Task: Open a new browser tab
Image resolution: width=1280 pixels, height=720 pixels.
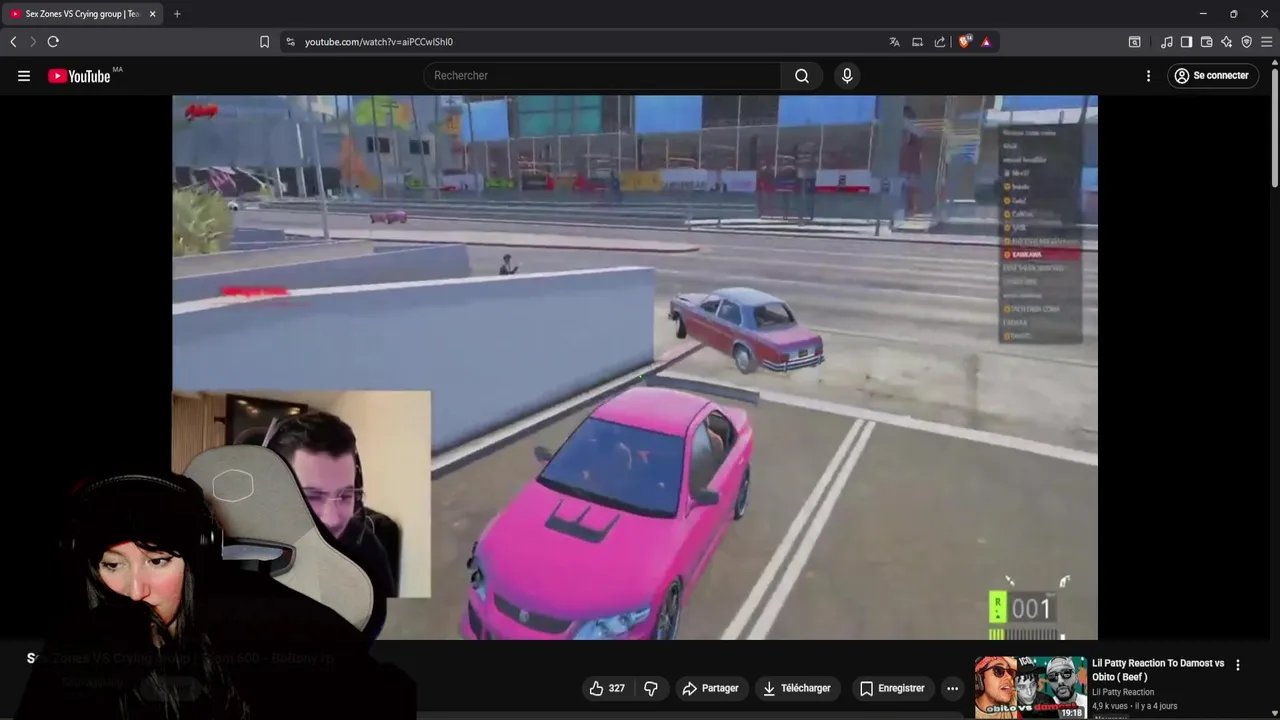Action: click(177, 14)
